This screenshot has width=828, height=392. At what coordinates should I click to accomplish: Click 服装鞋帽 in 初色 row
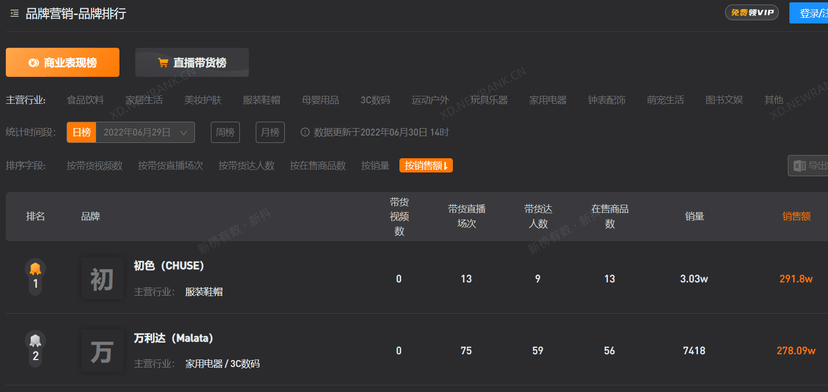point(204,292)
